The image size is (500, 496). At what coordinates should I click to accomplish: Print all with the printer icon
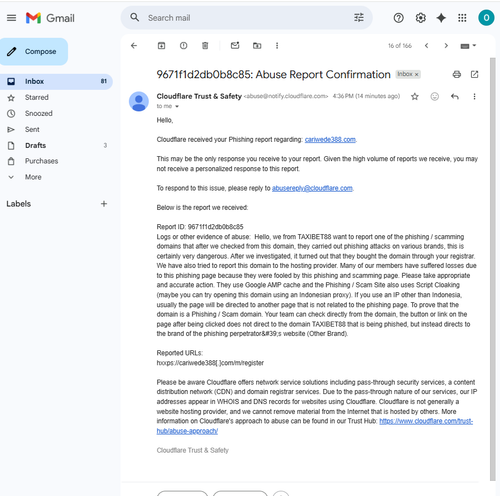pyautogui.click(x=457, y=74)
